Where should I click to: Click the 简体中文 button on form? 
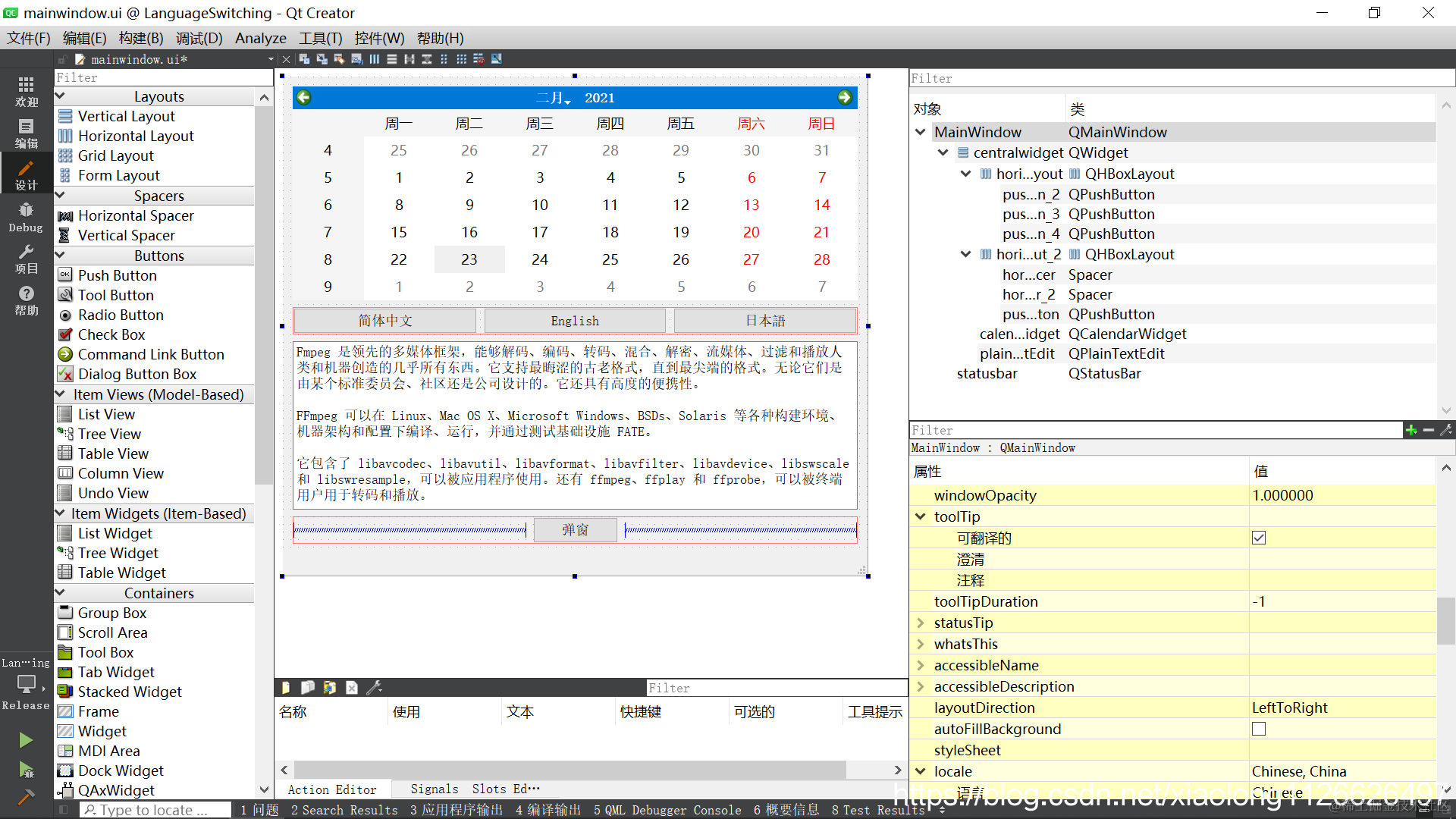[385, 321]
